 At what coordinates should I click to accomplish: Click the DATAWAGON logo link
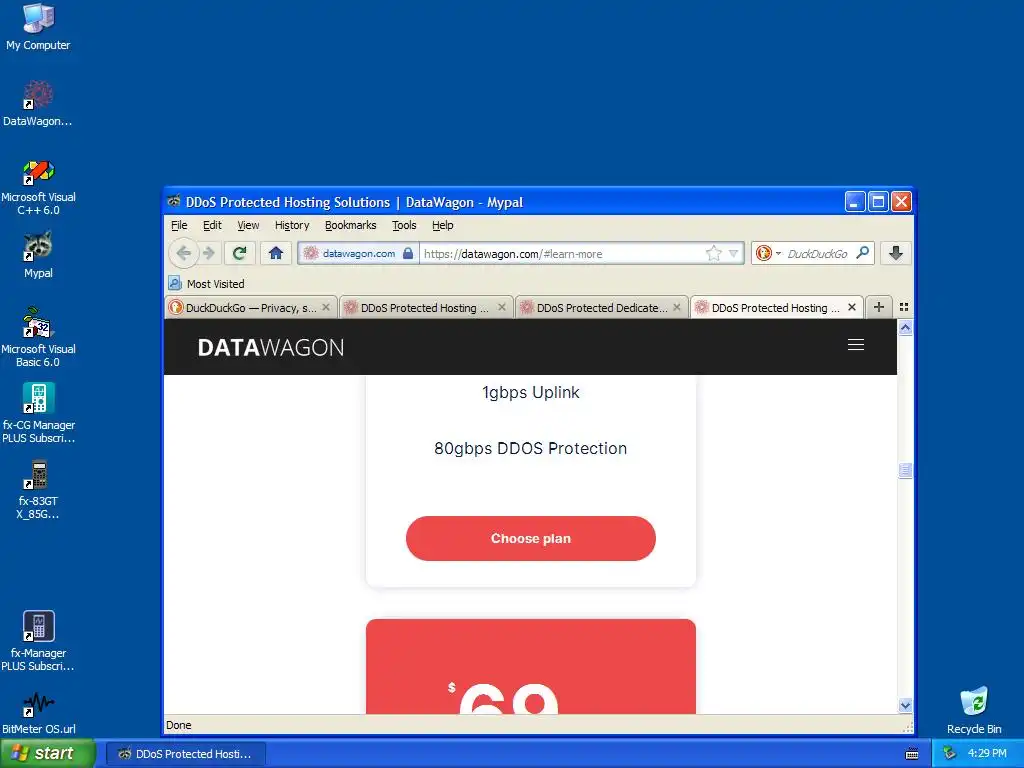(x=270, y=347)
